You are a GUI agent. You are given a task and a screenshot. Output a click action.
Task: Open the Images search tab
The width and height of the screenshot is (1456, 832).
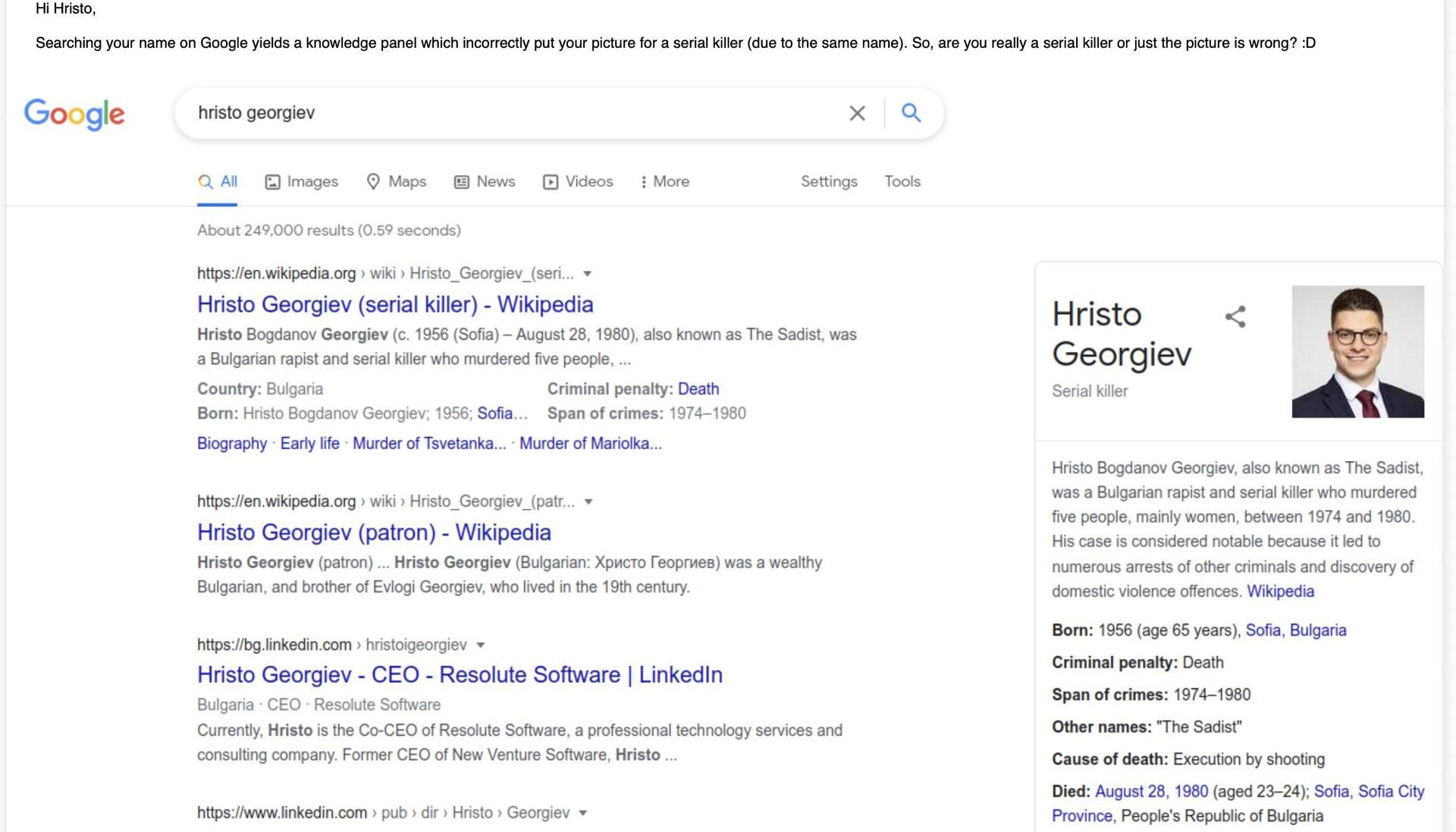click(x=302, y=181)
